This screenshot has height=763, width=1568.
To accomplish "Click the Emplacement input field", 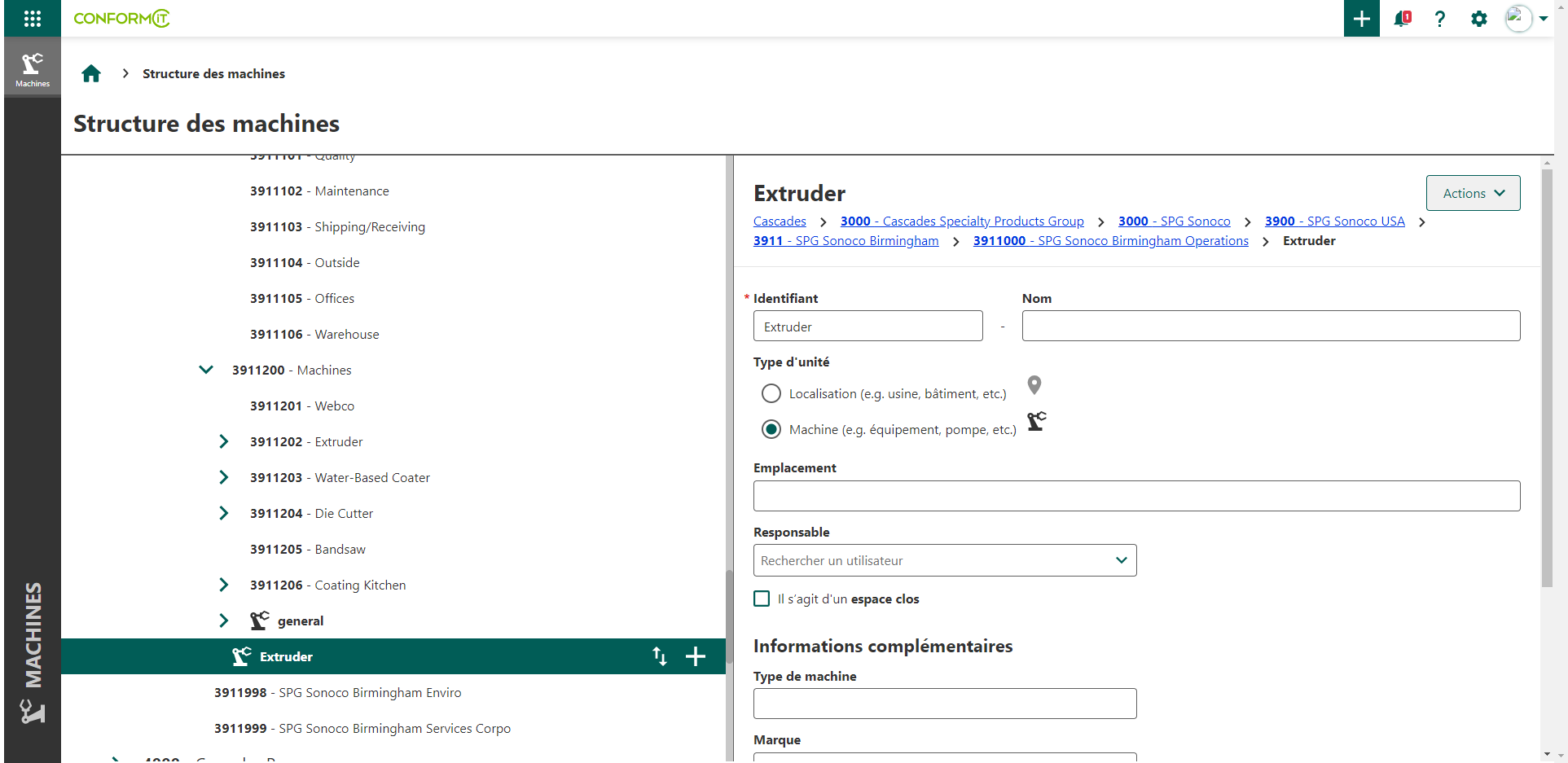I will (1136, 496).
